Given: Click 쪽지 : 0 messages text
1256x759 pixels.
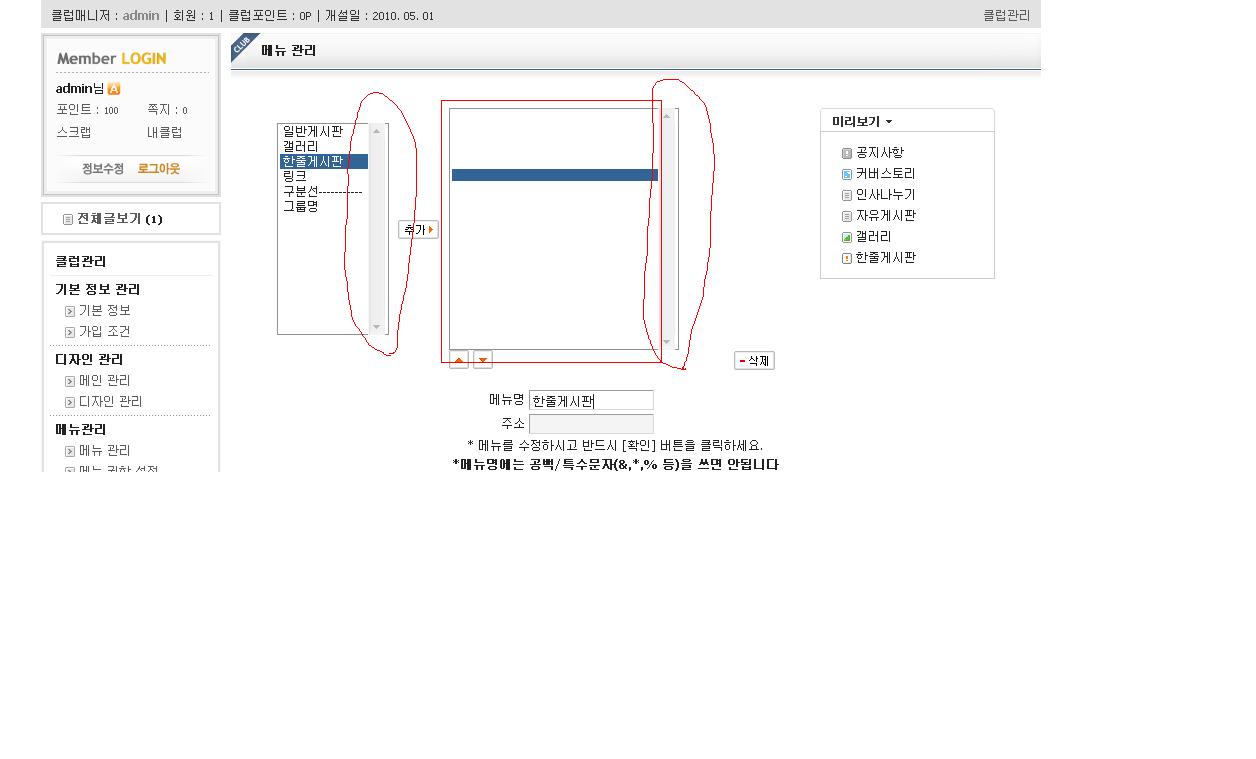Looking at the screenshot, I should pyautogui.click(x=167, y=110).
